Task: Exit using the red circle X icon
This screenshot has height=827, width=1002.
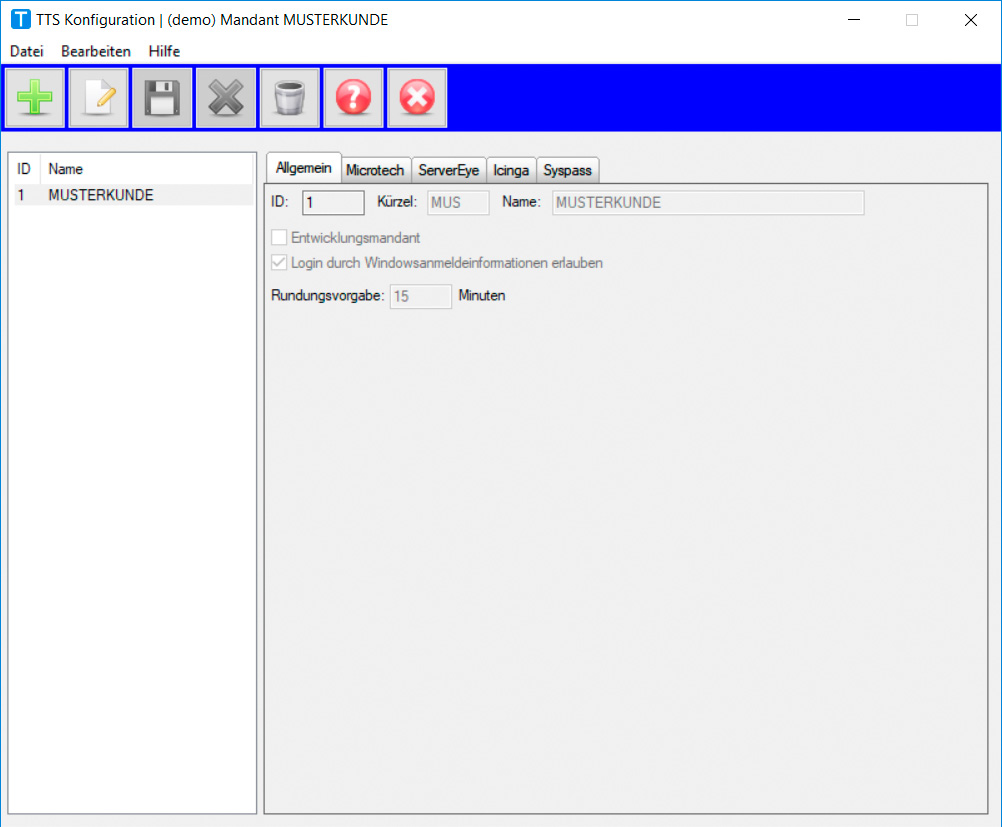Action: tap(417, 98)
